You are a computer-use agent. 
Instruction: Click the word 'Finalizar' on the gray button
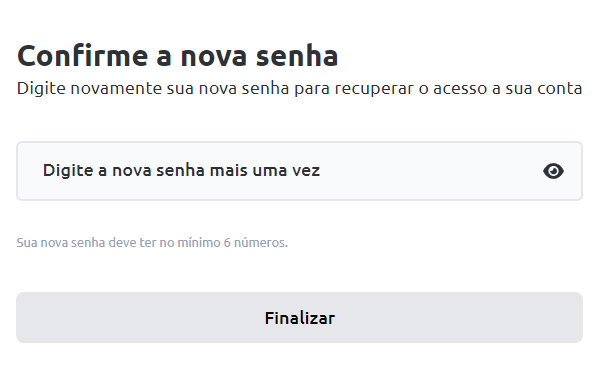pos(300,318)
